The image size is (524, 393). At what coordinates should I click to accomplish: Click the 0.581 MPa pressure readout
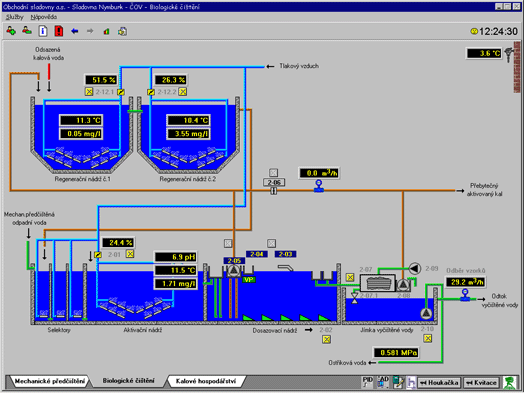396,353
